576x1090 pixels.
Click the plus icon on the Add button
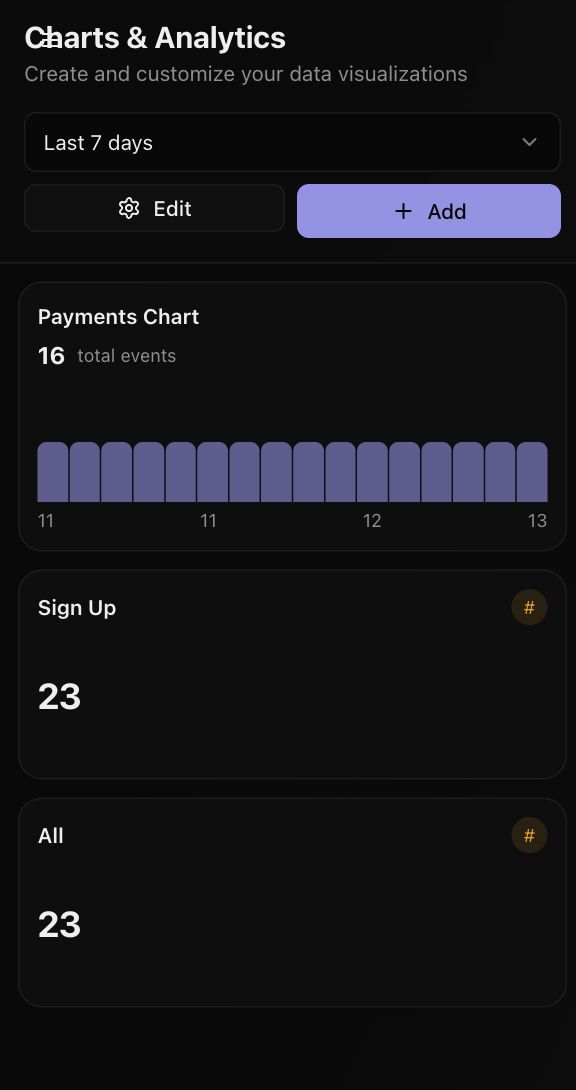pos(403,211)
